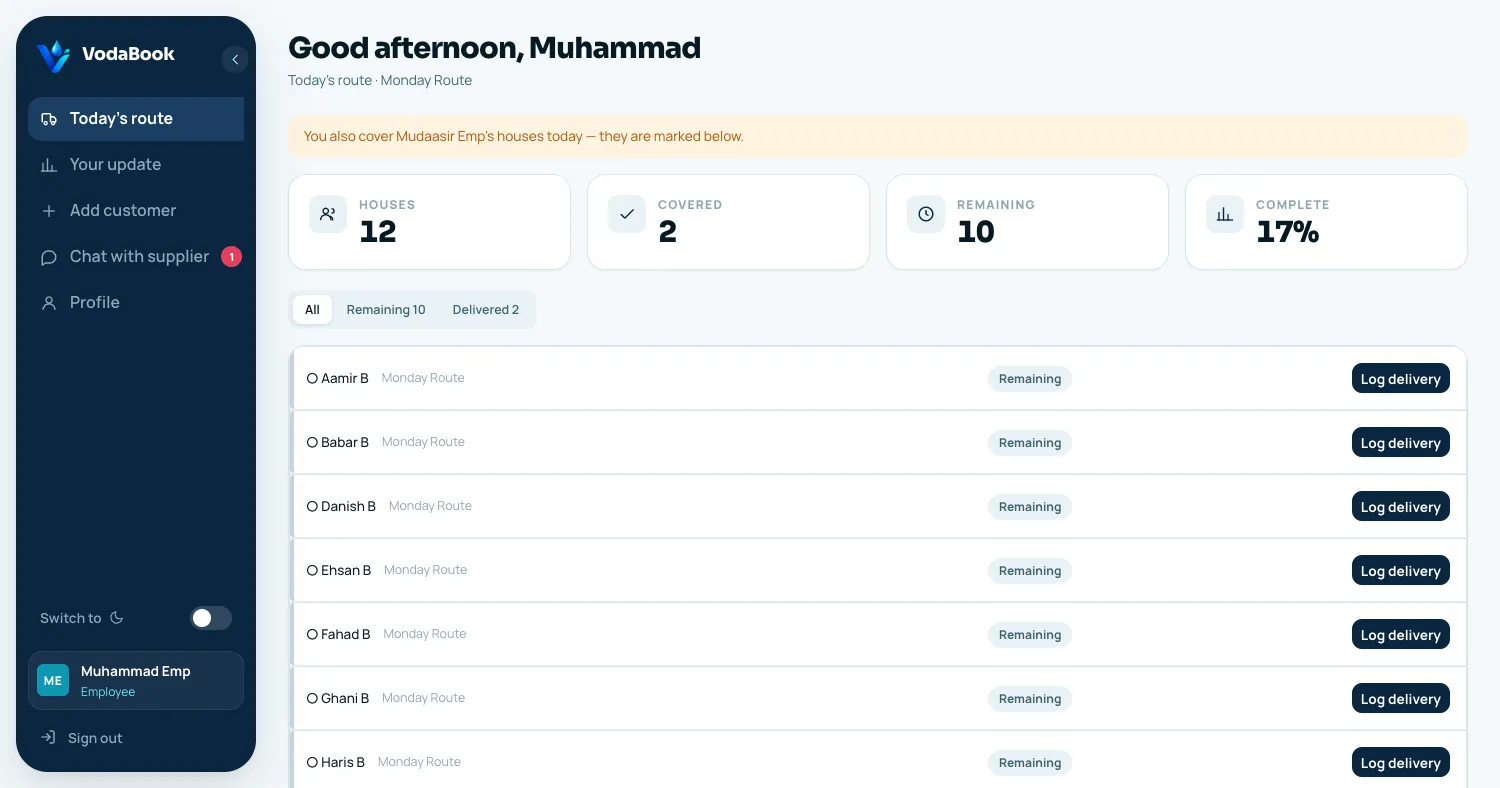1500x788 pixels.
Task: Click the ME avatar badge
Action: coord(53,681)
